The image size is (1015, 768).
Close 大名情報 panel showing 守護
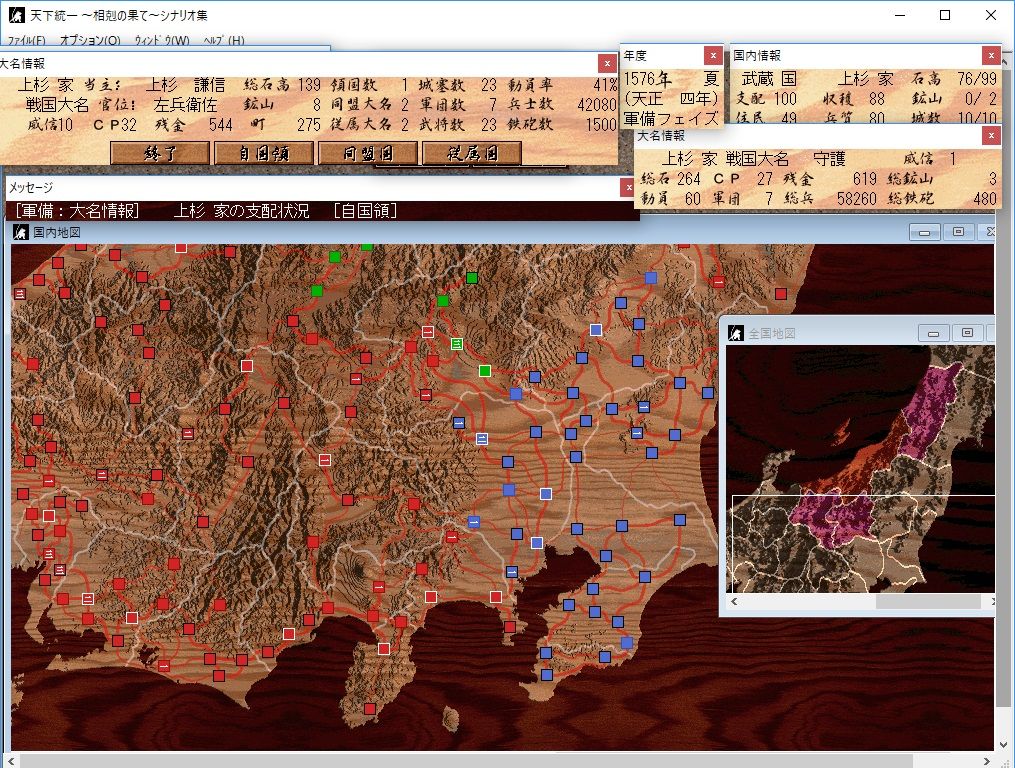pos(991,136)
